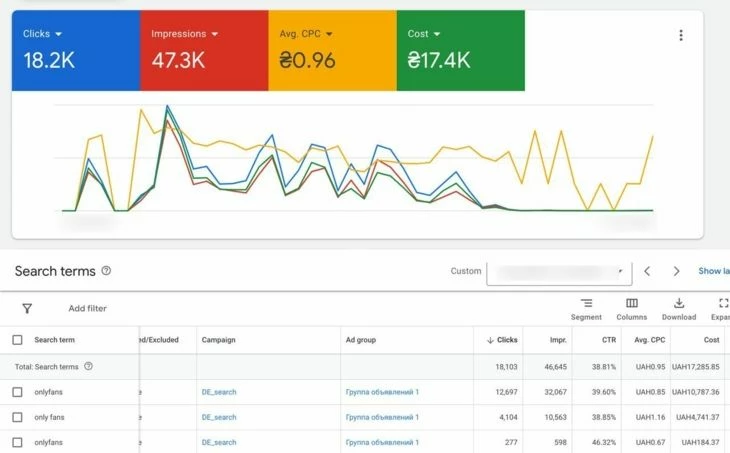Image resolution: width=730 pixels, height=453 pixels.
Task: Sort by Avg. CPC column header
Action: (x=649, y=340)
